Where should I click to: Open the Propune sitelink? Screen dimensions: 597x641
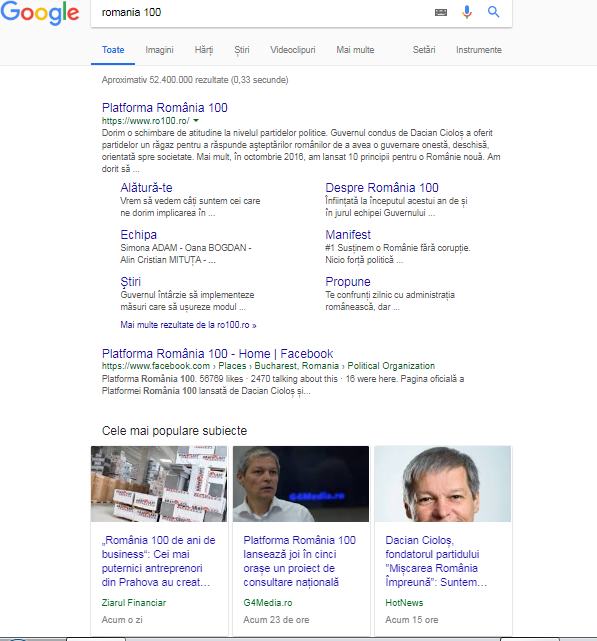click(348, 282)
